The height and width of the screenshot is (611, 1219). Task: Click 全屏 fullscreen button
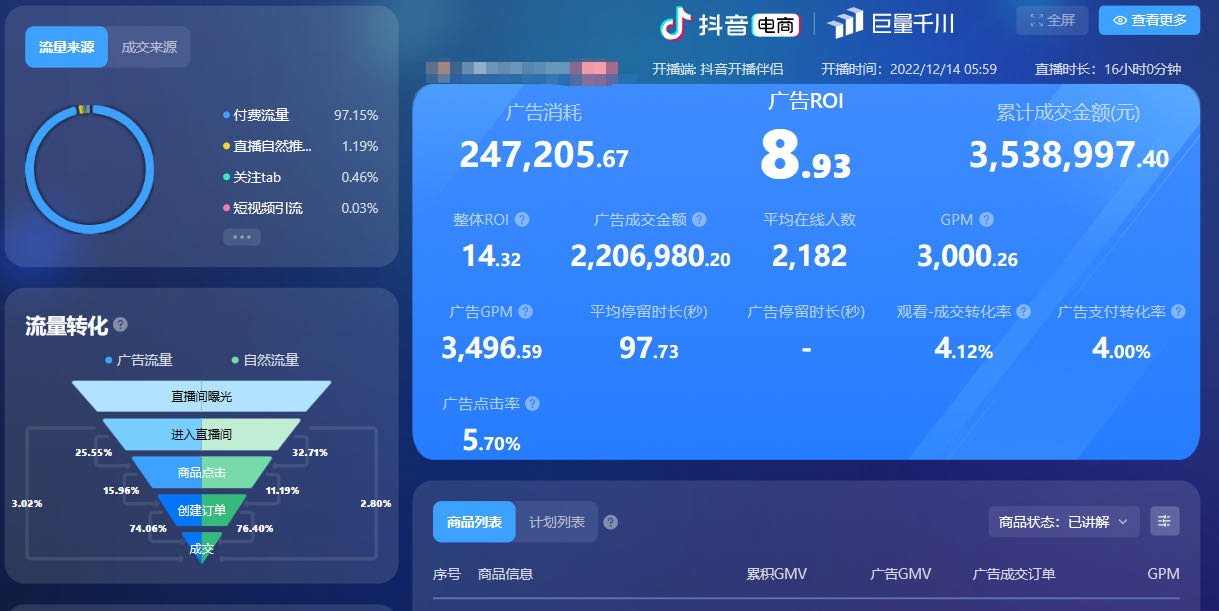(1051, 20)
